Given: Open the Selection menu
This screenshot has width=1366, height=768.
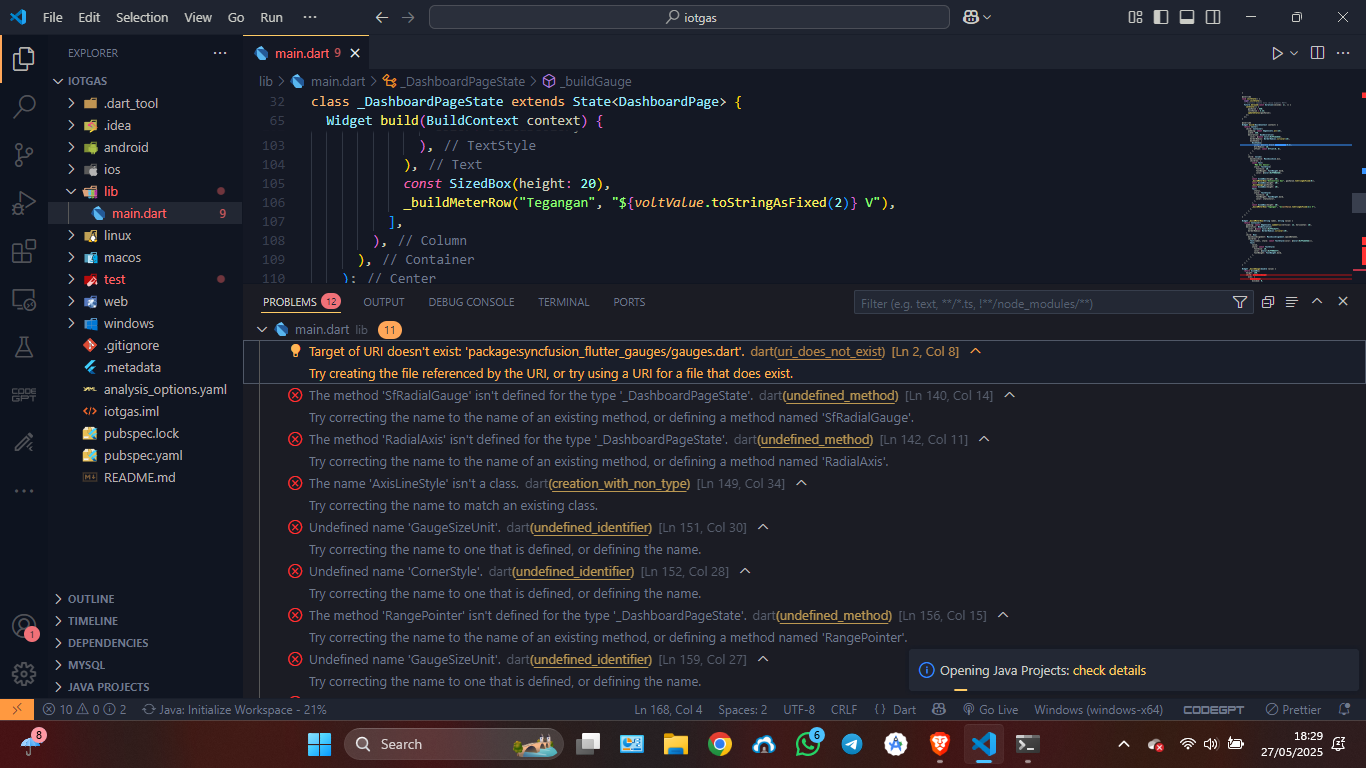Looking at the screenshot, I should (x=142, y=17).
